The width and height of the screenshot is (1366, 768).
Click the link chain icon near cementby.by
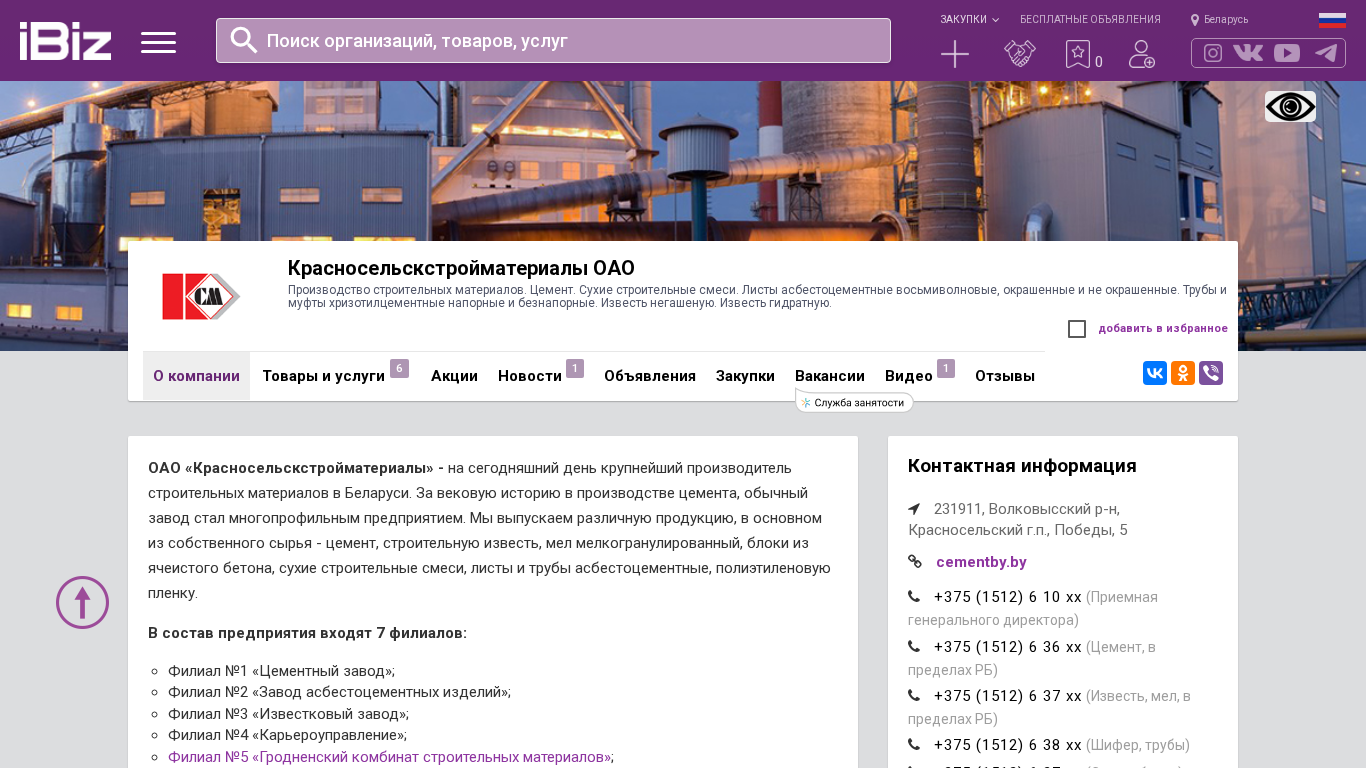pos(915,562)
